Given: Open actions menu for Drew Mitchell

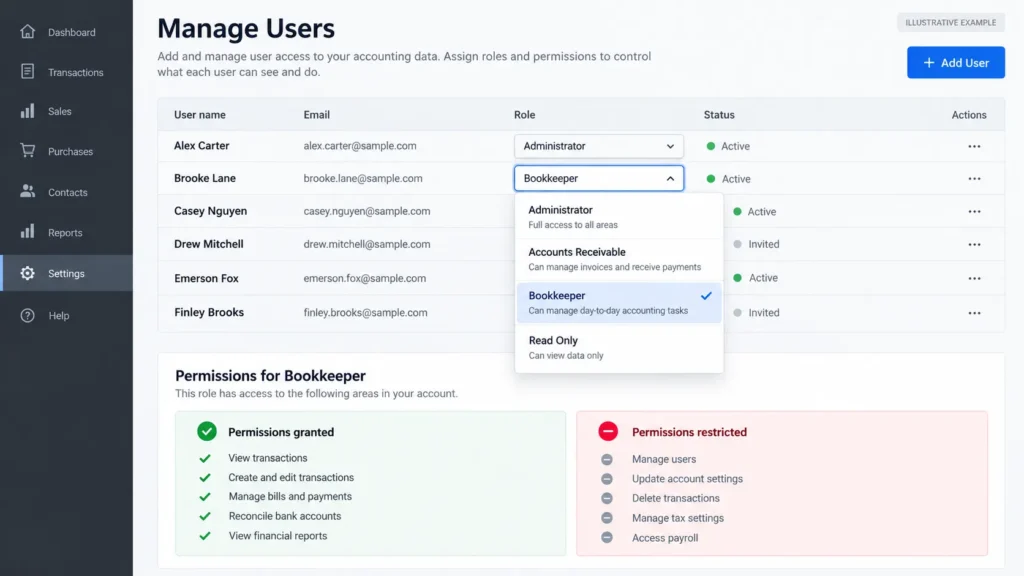Looking at the screenshot, I should pyautogui.click(x=974, y=244).
